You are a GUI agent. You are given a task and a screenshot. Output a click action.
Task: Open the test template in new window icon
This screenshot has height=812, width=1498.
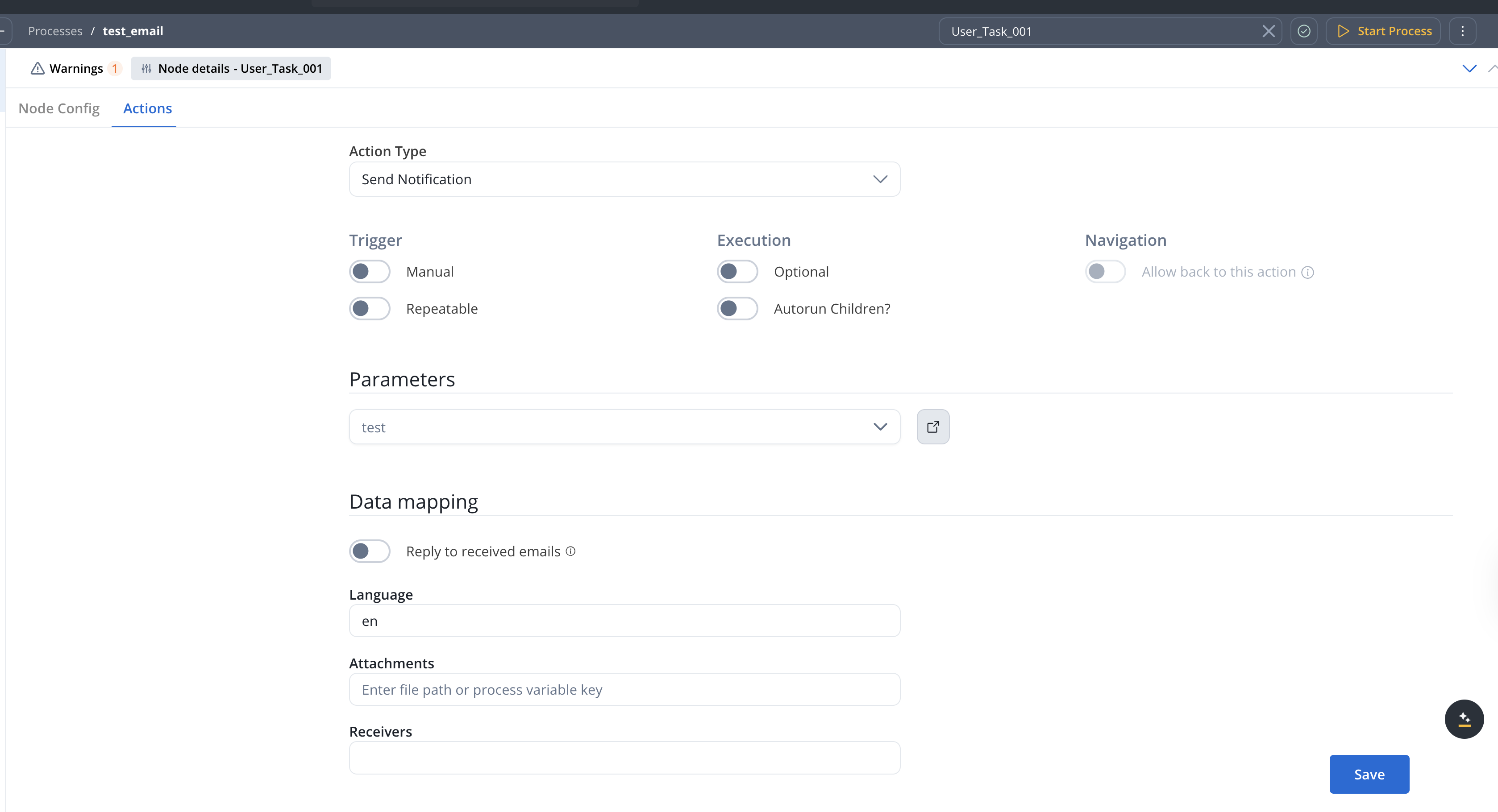pyautogui.click(x=933, y=427)
